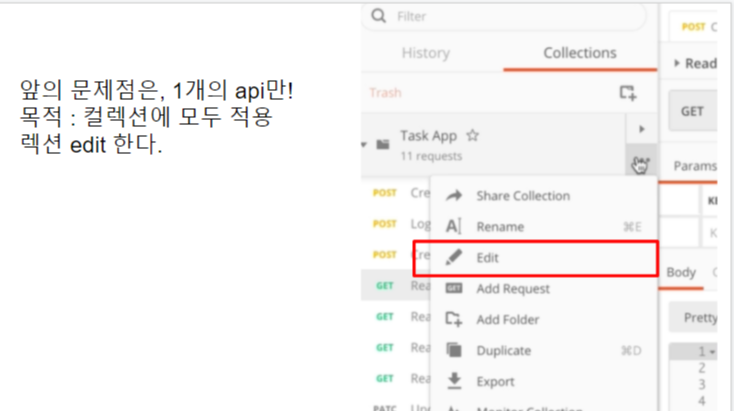Choose Rename from context menu
Screen dimensions: 734x411
coord(543,227)
